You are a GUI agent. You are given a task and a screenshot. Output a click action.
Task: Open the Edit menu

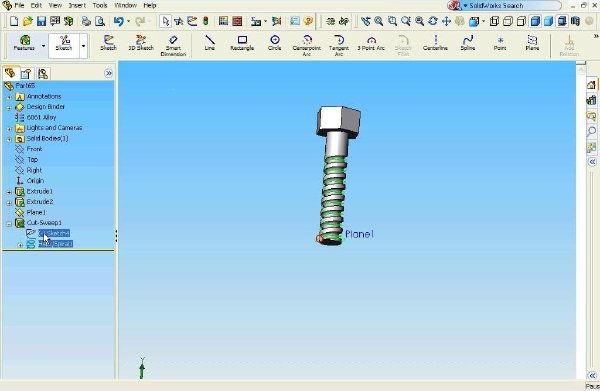pyautogui.click(x=36, y=5)
